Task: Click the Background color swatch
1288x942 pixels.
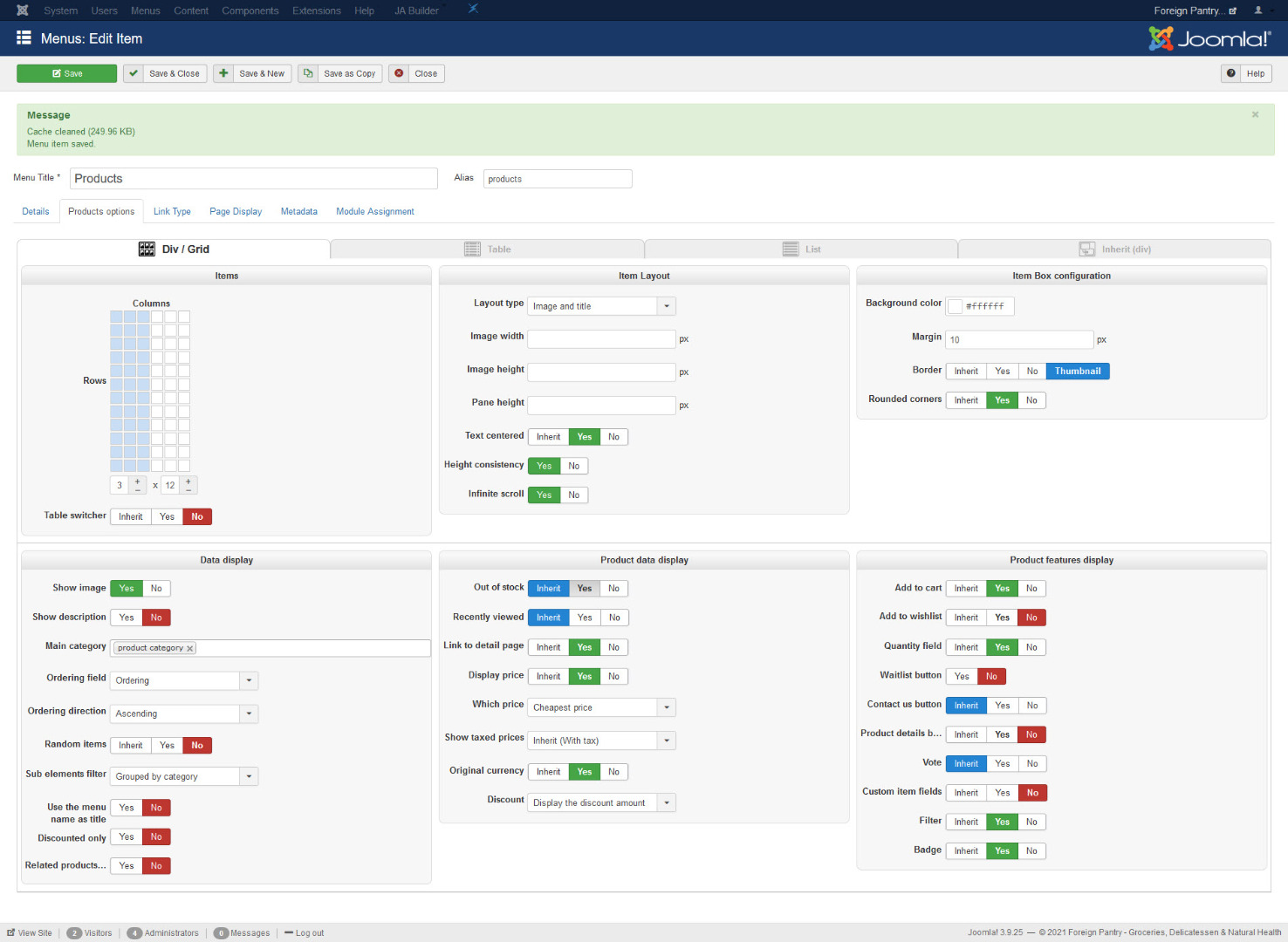Action: click(956, 306)
